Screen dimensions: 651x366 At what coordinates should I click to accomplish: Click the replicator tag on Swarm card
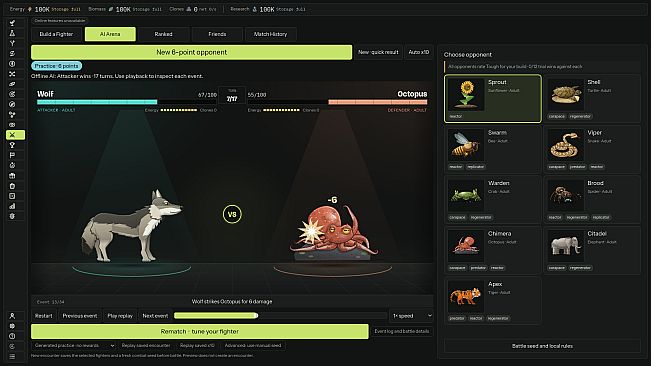coord(475,167)
